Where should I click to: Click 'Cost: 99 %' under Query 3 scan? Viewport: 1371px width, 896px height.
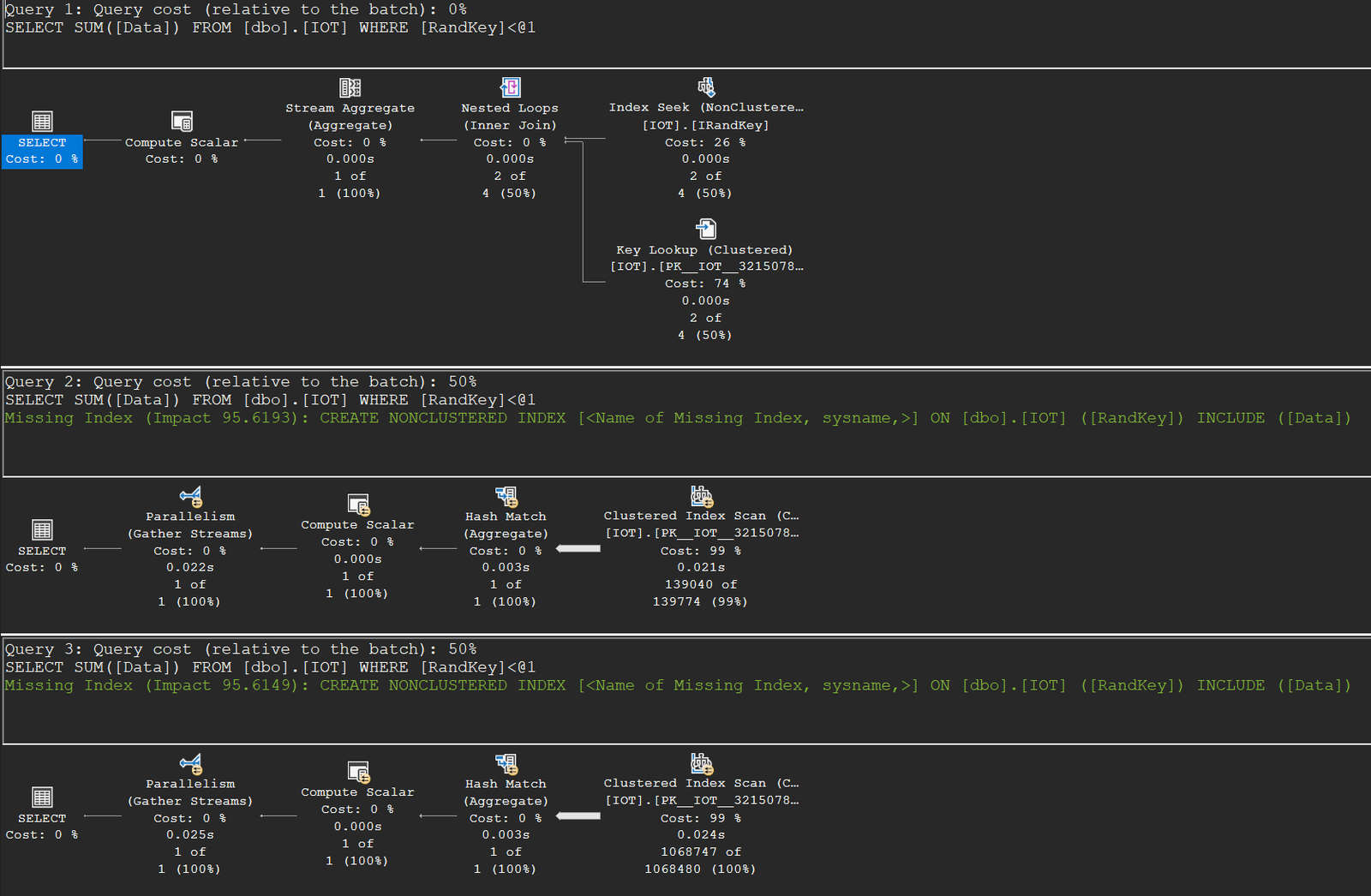701,818
